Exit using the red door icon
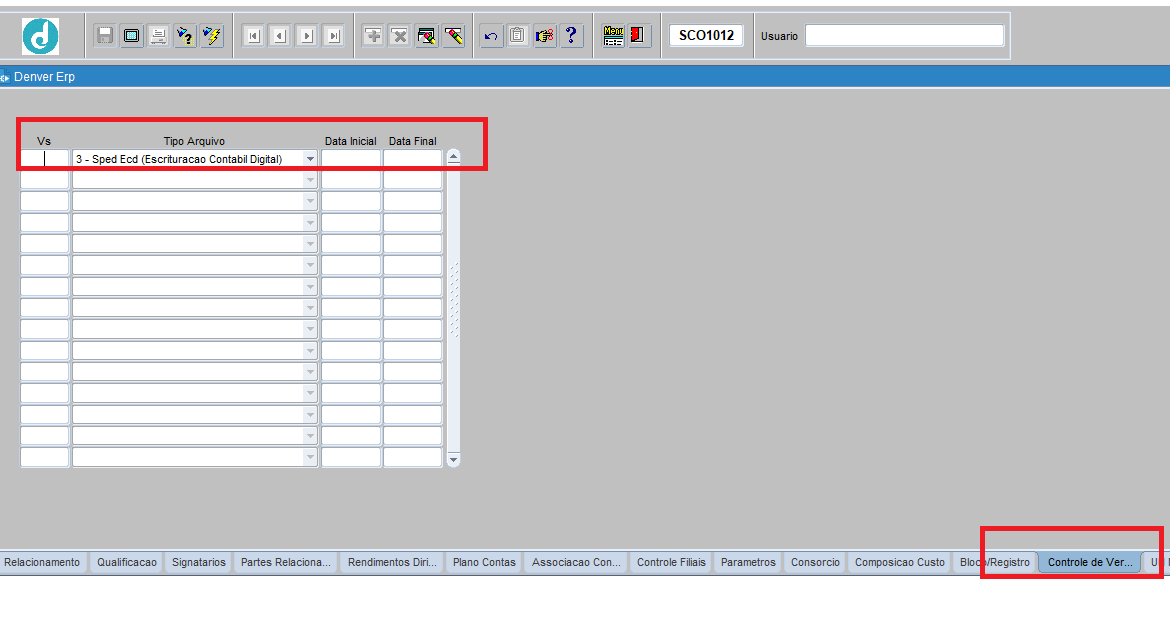Screen dimensions: 1170x623 [639, 36]
